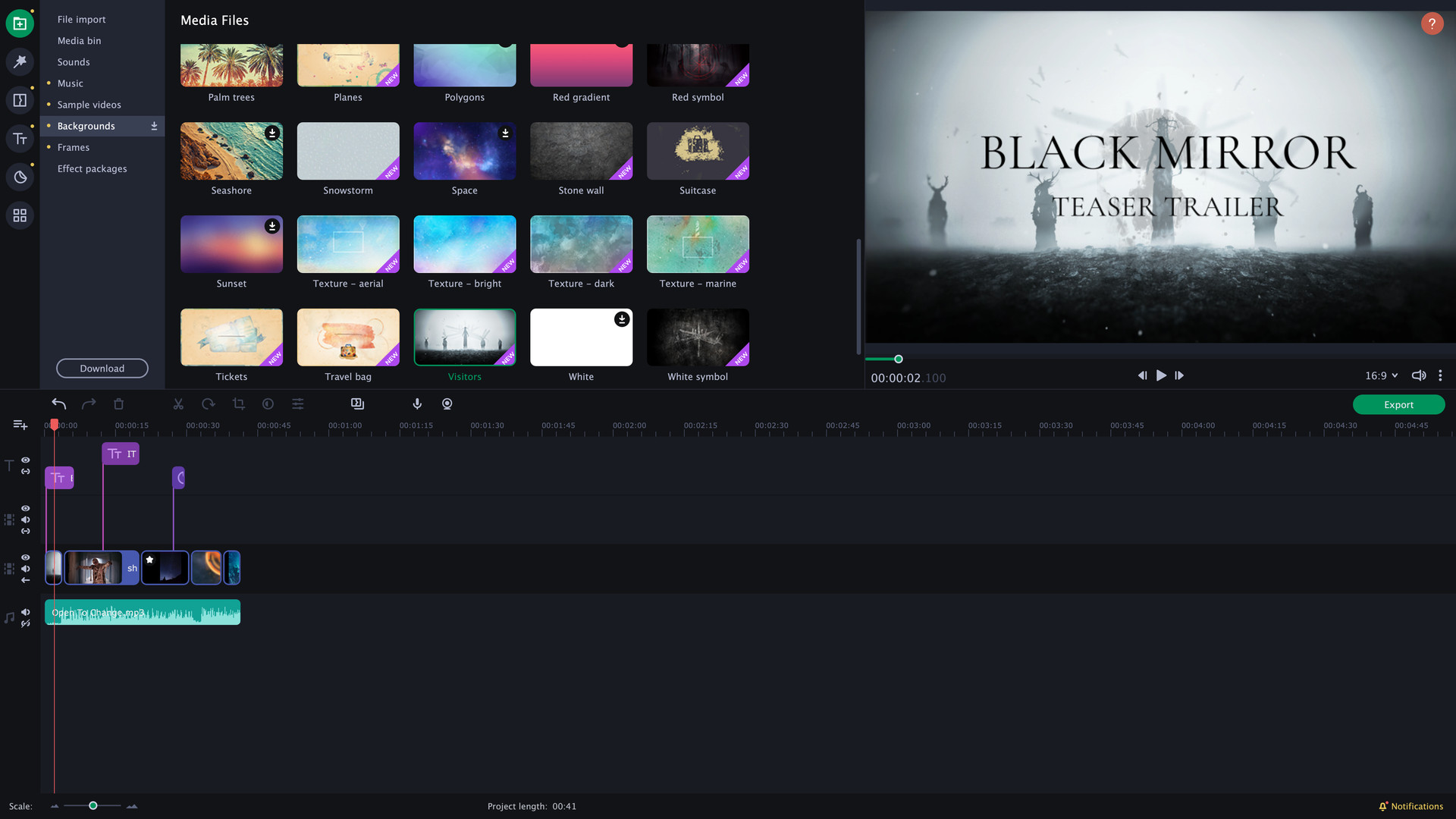
Task: Expand the Backgrounds download chevron
Action: (154, 126)
